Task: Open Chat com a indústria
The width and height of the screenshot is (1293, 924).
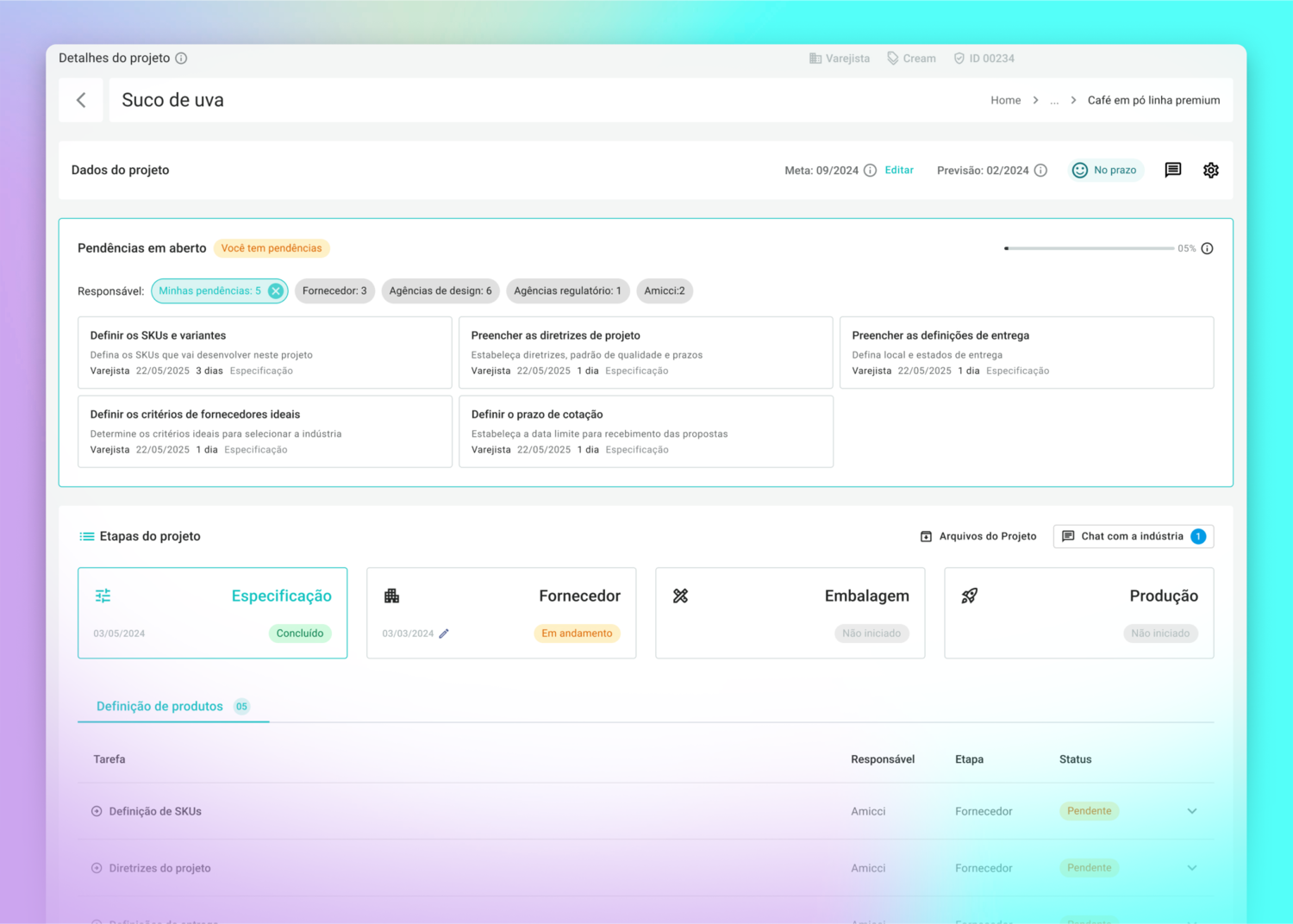Action: click(x=1133, y=536)
